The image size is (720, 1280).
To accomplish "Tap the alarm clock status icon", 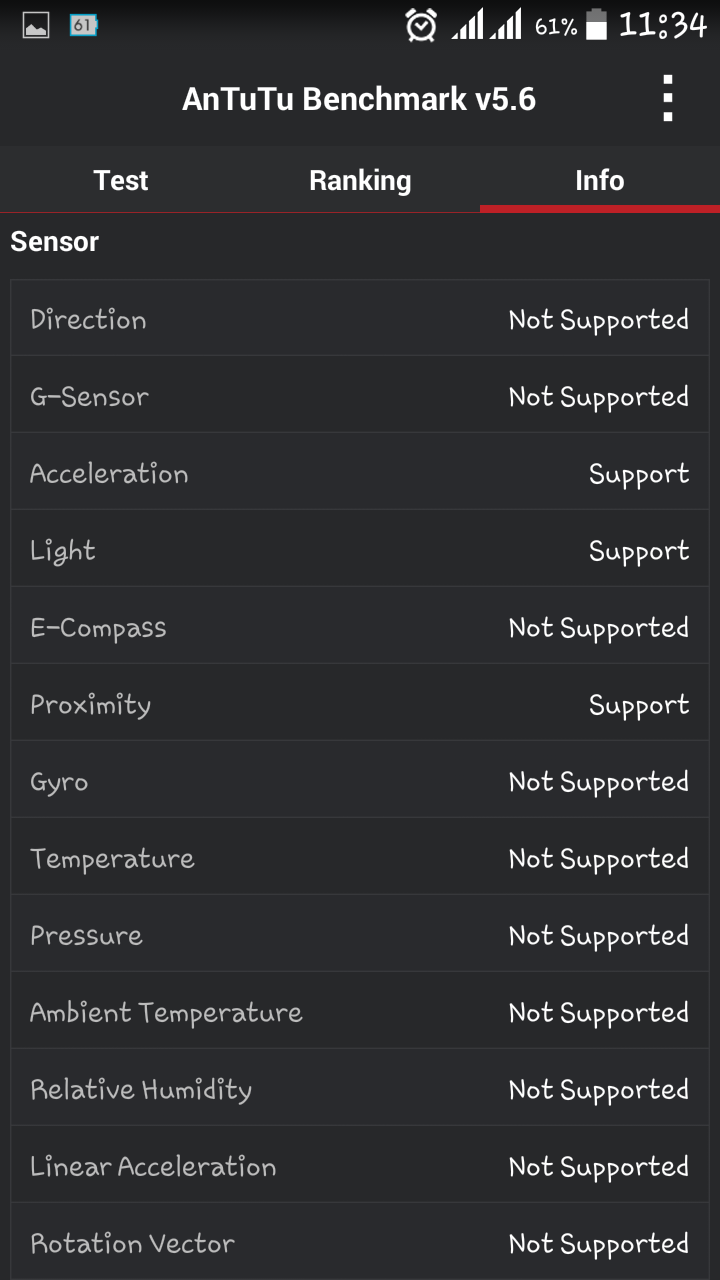I will coord(421,25).
